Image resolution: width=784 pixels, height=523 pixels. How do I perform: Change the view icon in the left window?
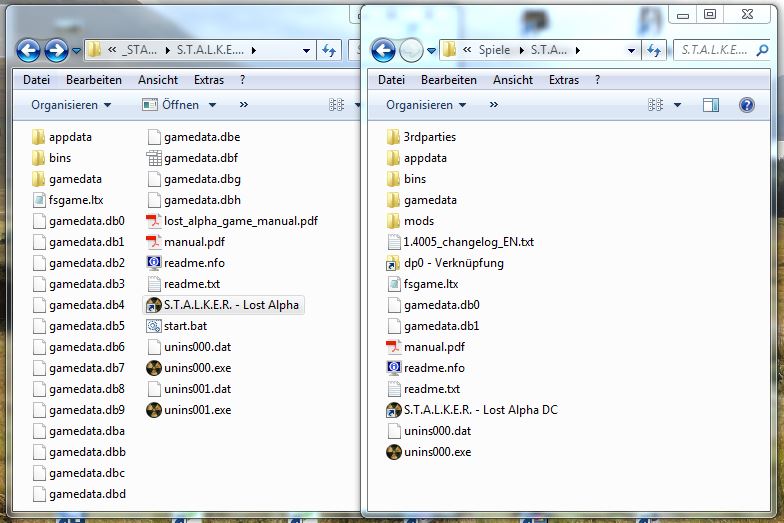pyautogui.click(x=336, y=105)
